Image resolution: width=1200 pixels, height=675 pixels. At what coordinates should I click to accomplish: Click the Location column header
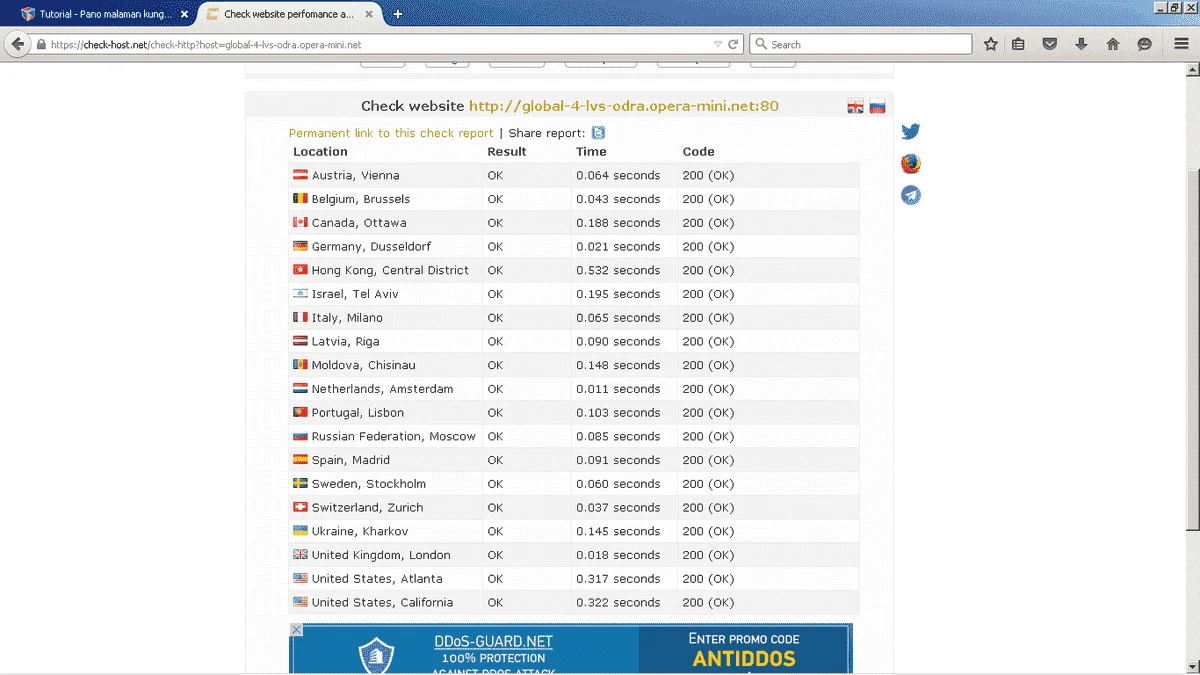[320, 152]
